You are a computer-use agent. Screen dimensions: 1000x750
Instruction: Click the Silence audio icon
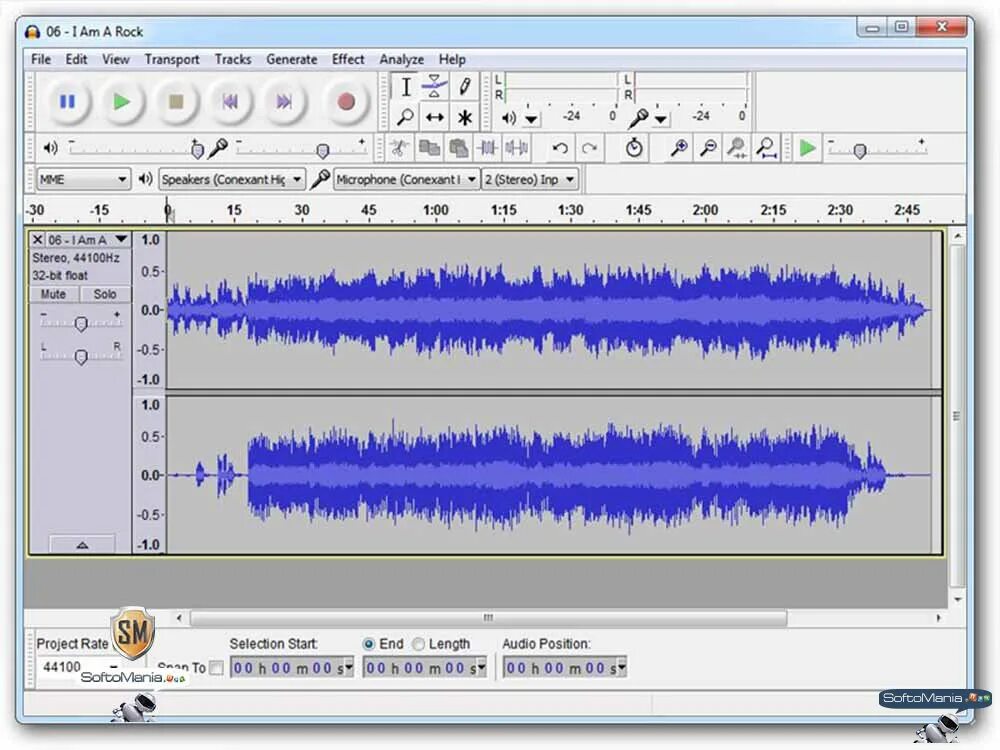(517, 149)
